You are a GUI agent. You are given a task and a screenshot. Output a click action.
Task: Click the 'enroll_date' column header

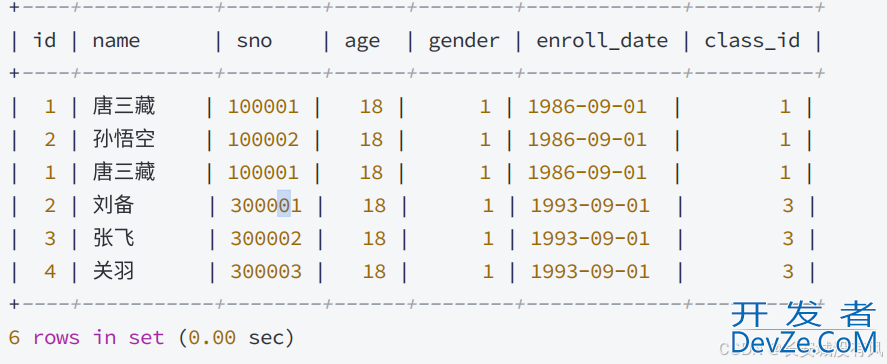[602, 41]
